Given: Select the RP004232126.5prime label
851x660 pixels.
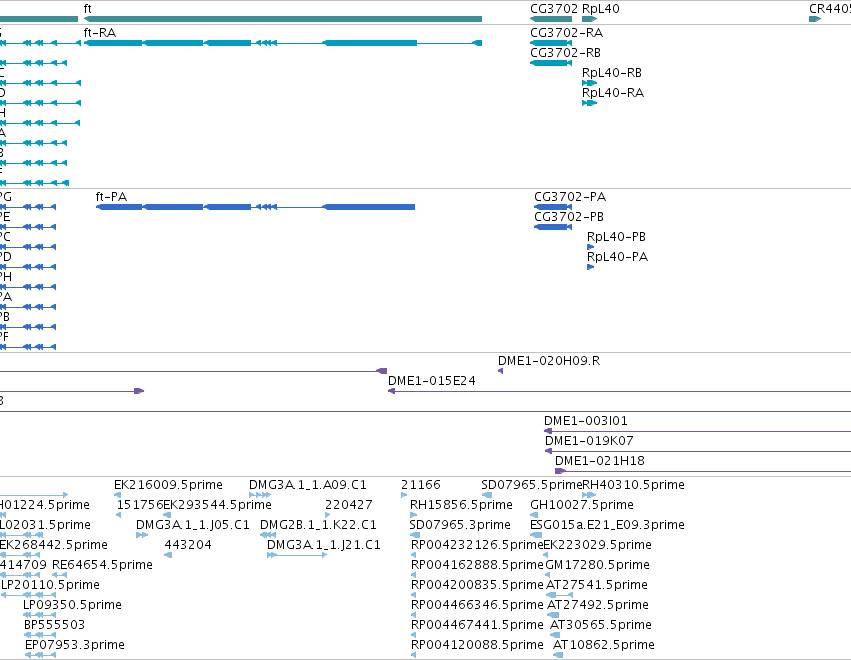Looking at the screenshot, I should [x=477, y=545].
